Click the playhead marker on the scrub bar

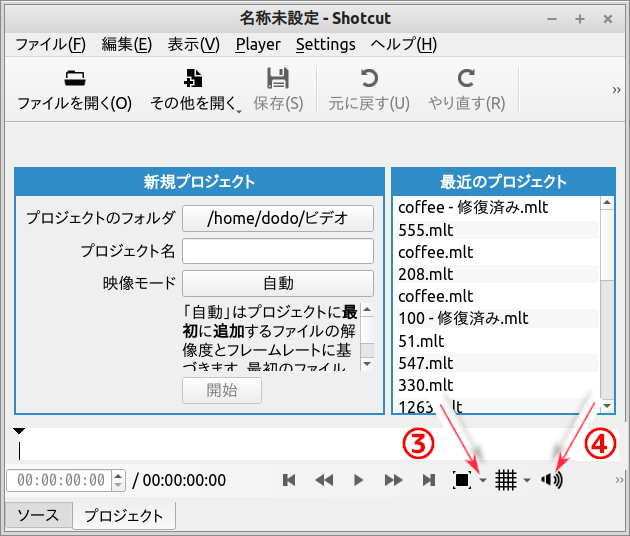coord(19,432)
